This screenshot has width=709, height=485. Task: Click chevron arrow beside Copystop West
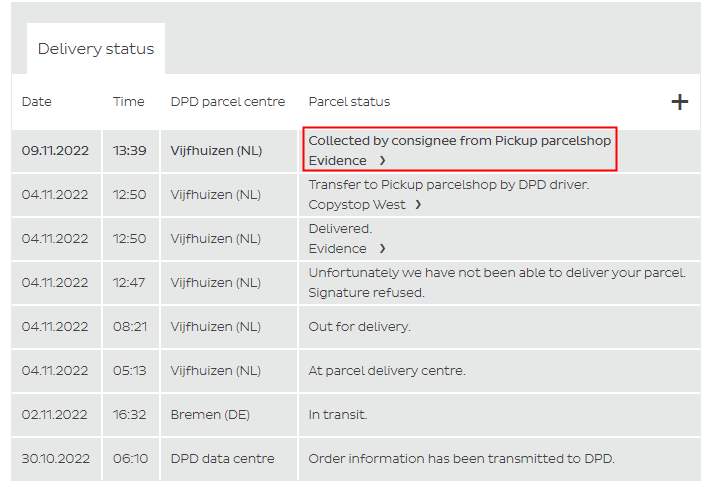[x=418, y=205]
